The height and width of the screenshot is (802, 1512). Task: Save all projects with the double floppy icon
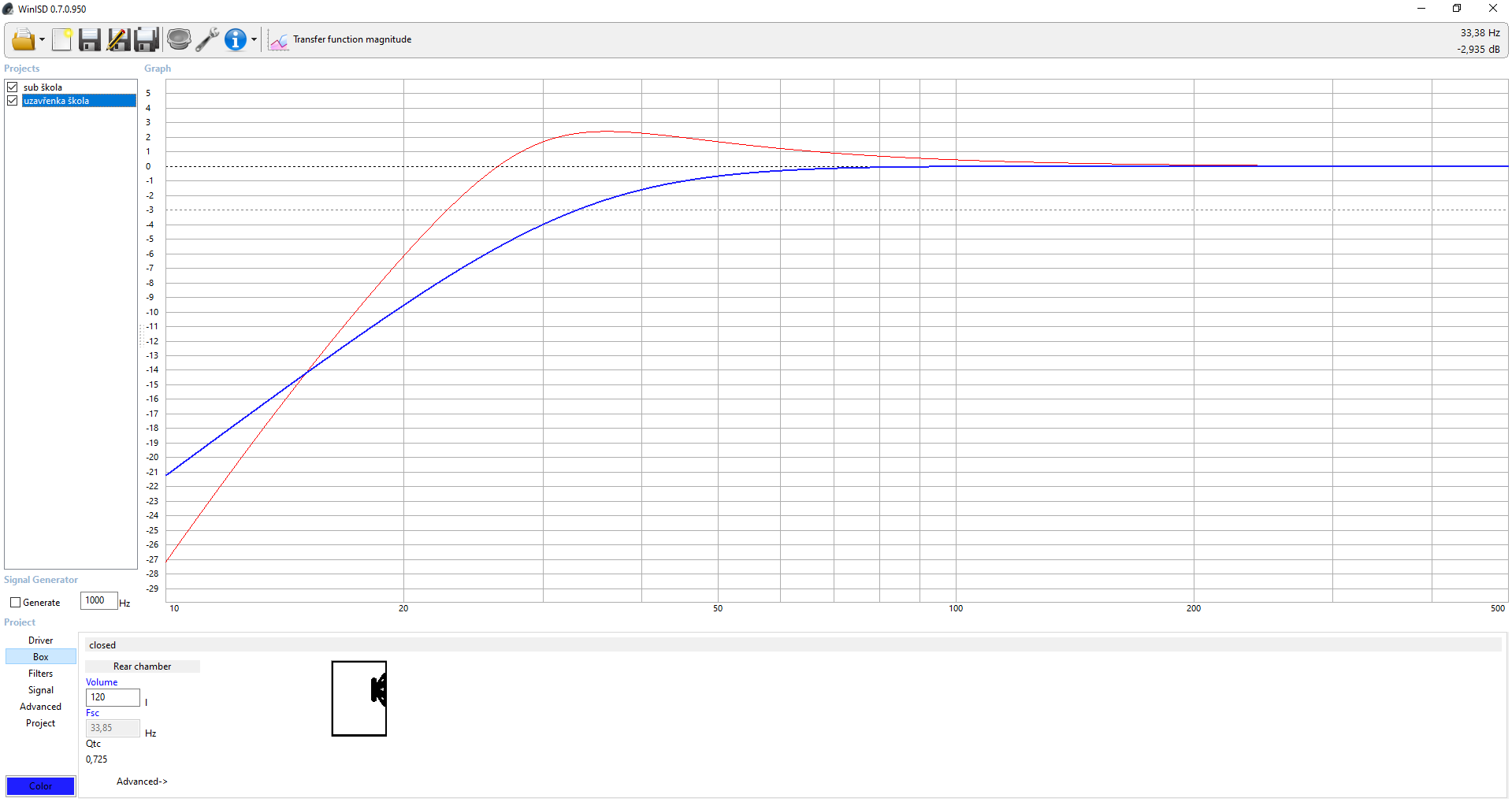pos(147,39)
